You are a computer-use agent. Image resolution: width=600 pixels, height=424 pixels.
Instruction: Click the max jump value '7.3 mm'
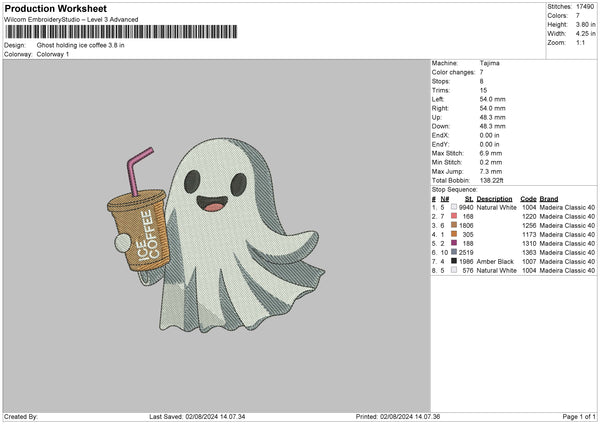pyautogui.click(x=491, y=171)
